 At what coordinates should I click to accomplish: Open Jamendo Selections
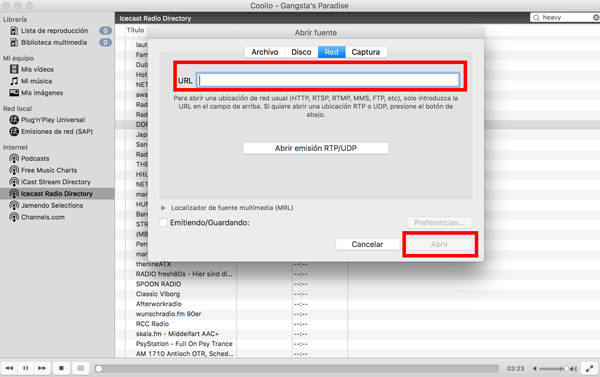tap(52, 206)
